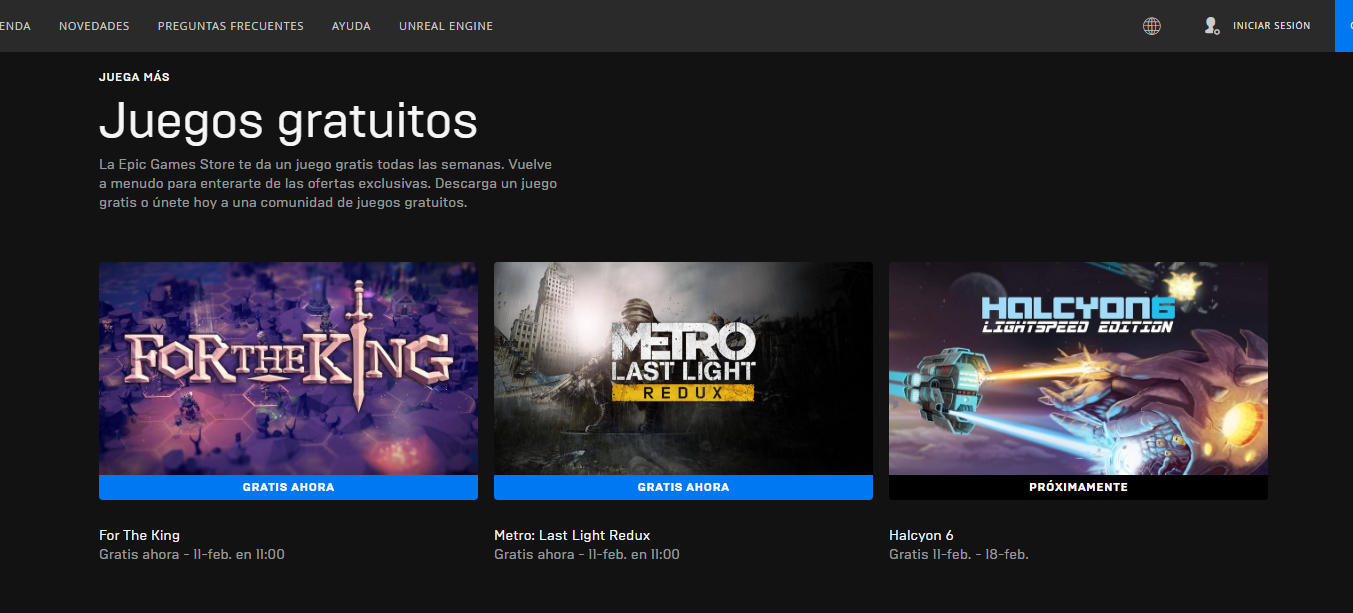The image size is (1353, 613).
Task: Click free-until date under For The King
Action: point(192,554)
